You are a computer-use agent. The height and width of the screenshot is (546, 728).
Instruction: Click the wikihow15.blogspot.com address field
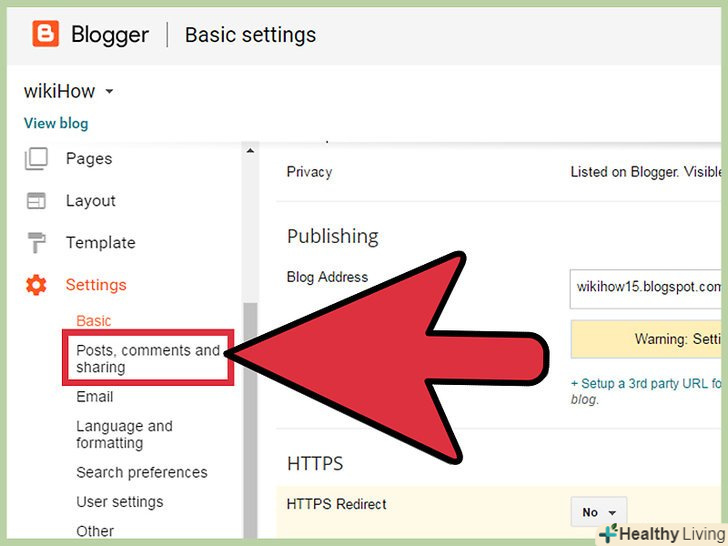[x=645, y=289]
